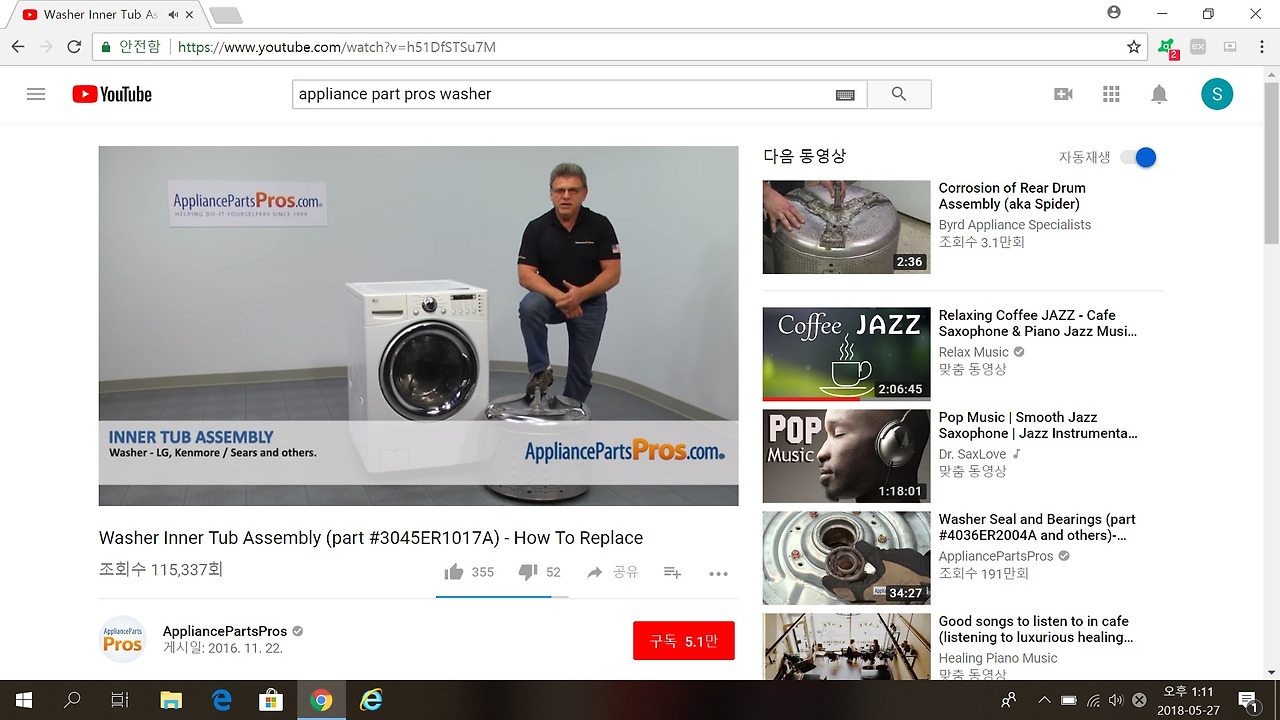Open the notifications bell
1280x720 pixels.
tap(1159, 94)
